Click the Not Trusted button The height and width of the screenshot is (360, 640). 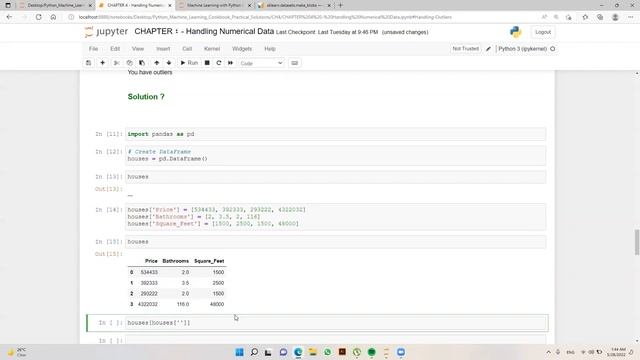click(465, 49)
